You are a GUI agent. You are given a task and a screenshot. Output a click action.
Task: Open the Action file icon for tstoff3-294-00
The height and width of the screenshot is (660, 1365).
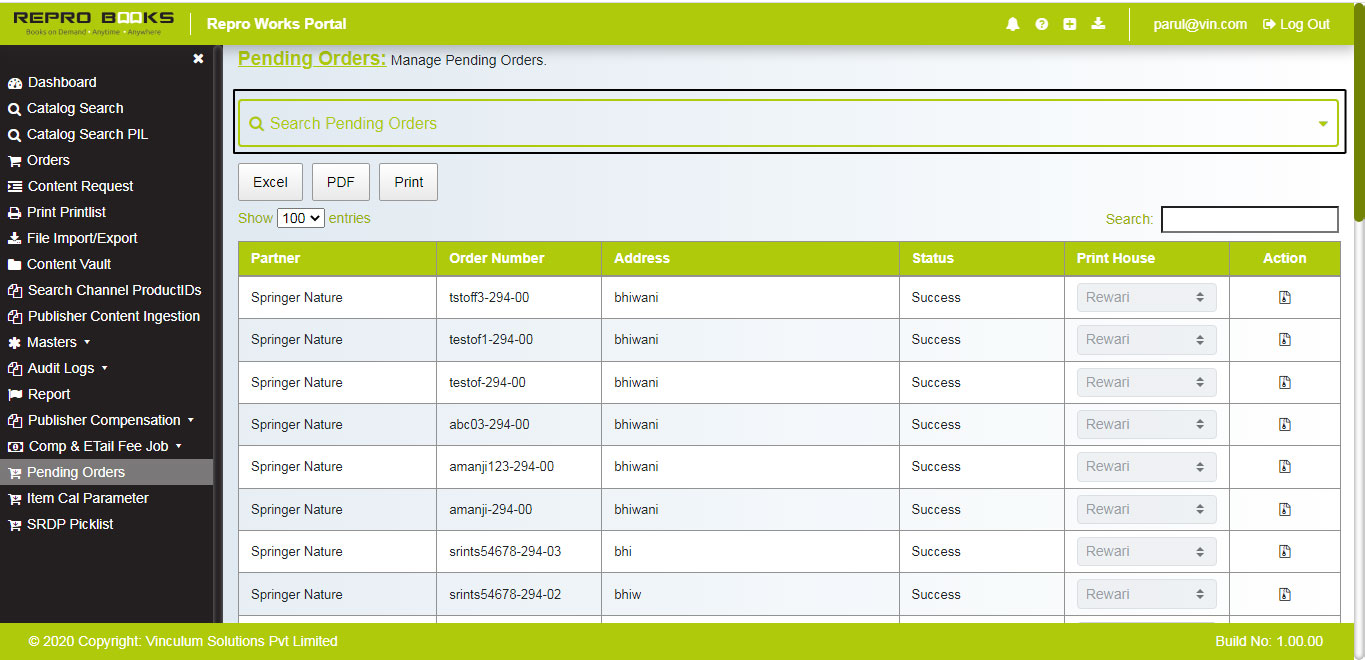(1284, 297)
